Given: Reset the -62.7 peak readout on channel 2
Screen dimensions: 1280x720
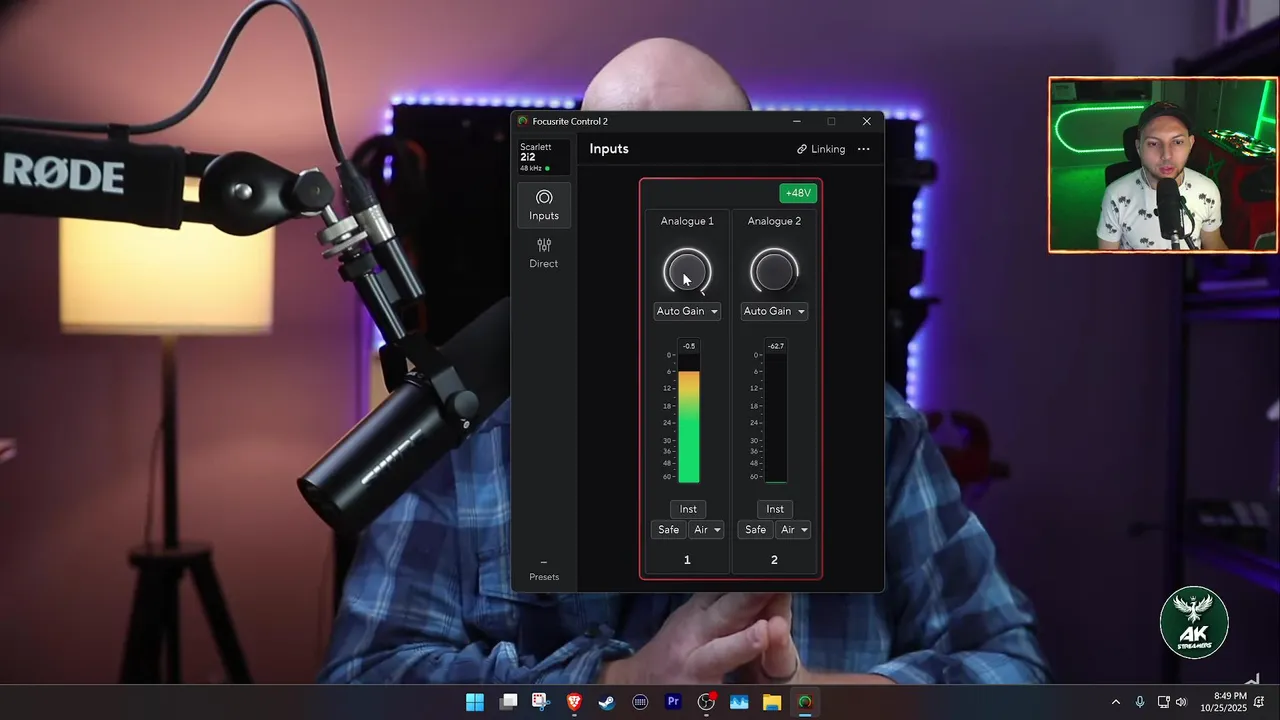Looking at the screenshot, I should (776, 346).
